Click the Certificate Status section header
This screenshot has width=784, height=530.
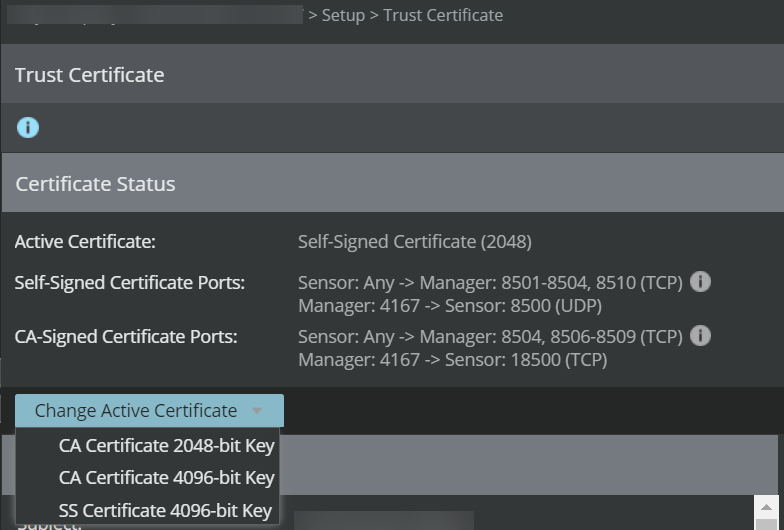pos(392,182)
